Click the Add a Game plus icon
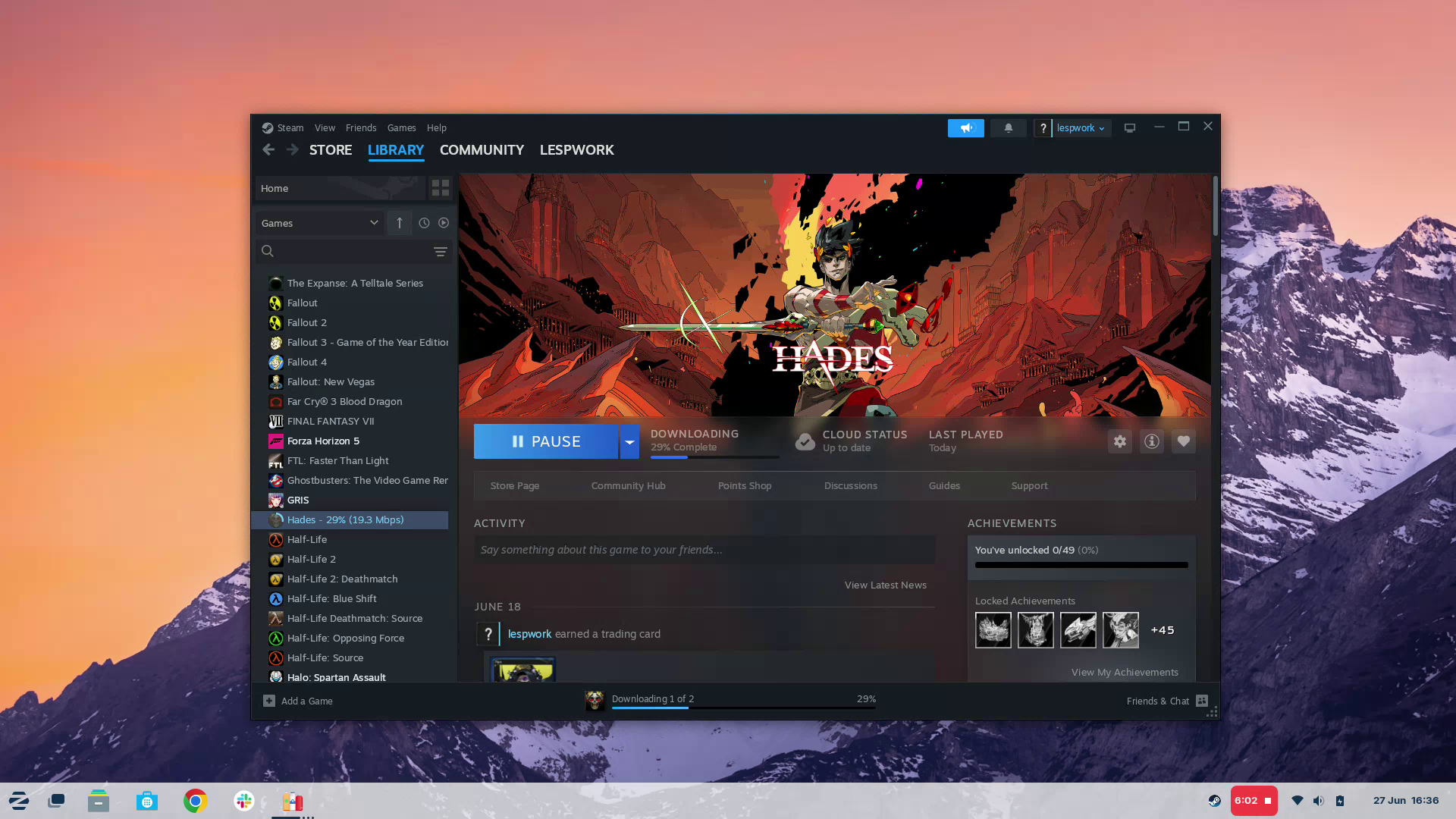Viewport: 1456px width, 819px height. pos(269,701)
